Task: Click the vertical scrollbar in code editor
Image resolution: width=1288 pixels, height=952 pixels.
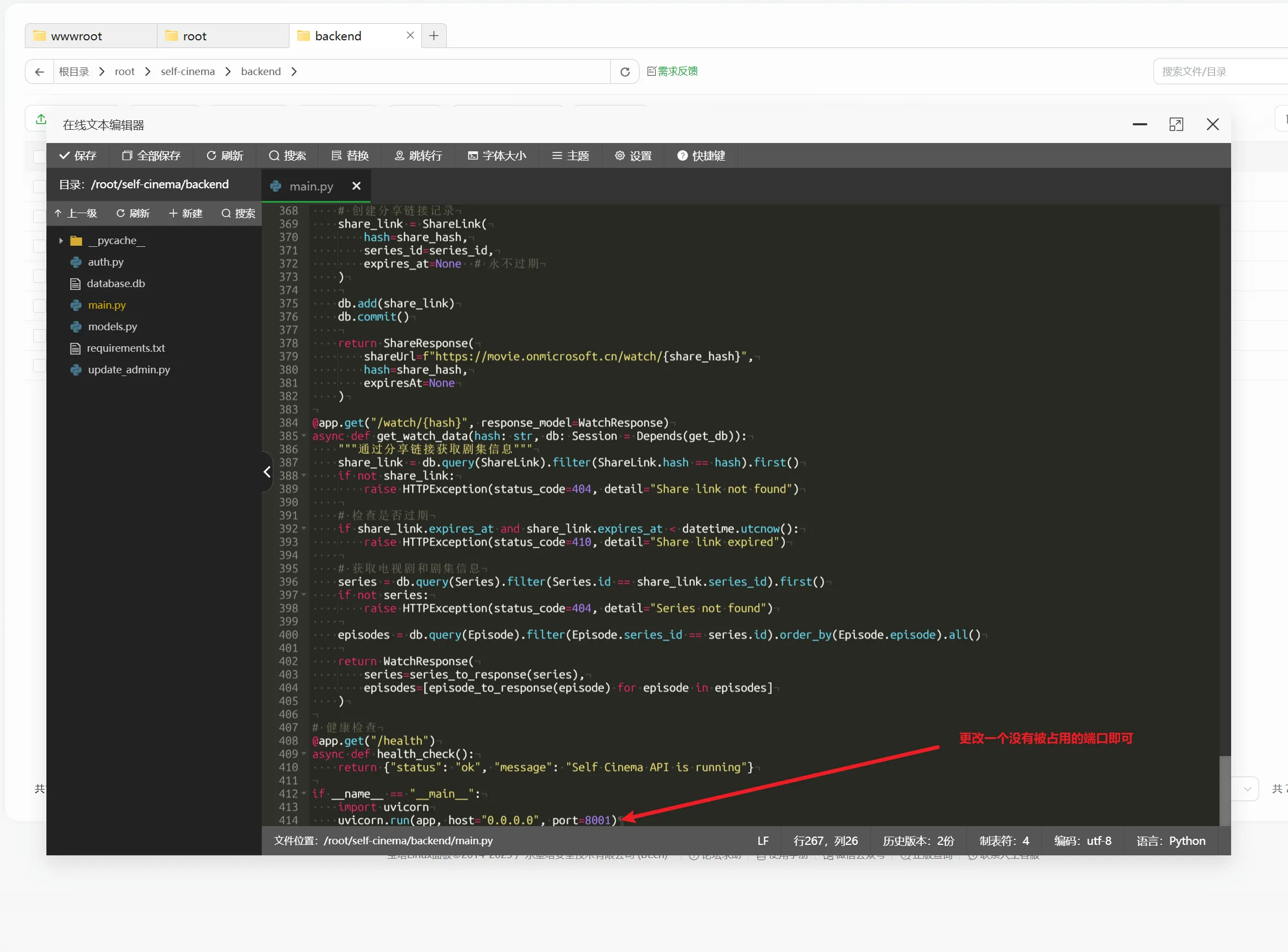Action: pos(1224,791)
